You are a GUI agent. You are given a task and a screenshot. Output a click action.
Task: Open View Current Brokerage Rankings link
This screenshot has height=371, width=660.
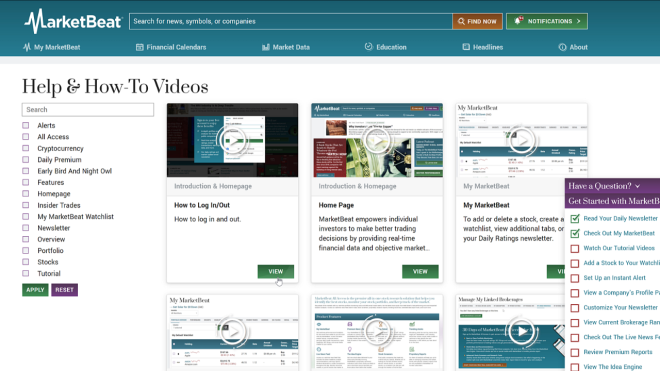click(621, 322)
